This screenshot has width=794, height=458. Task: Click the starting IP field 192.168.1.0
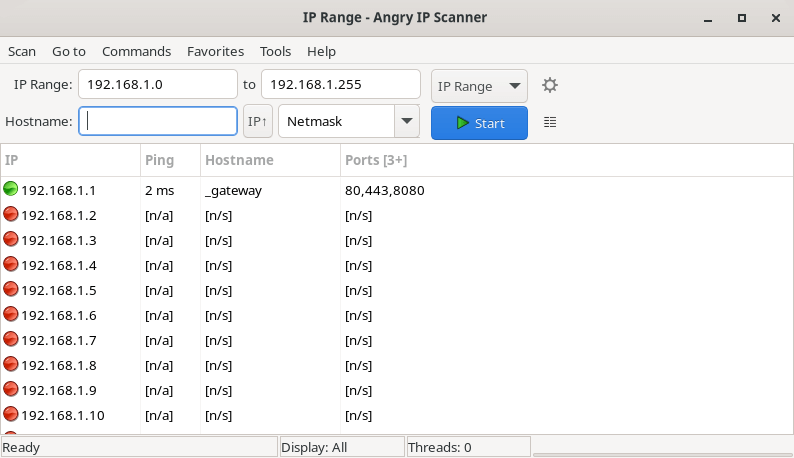pyautogui.click(x=157, y=84)
